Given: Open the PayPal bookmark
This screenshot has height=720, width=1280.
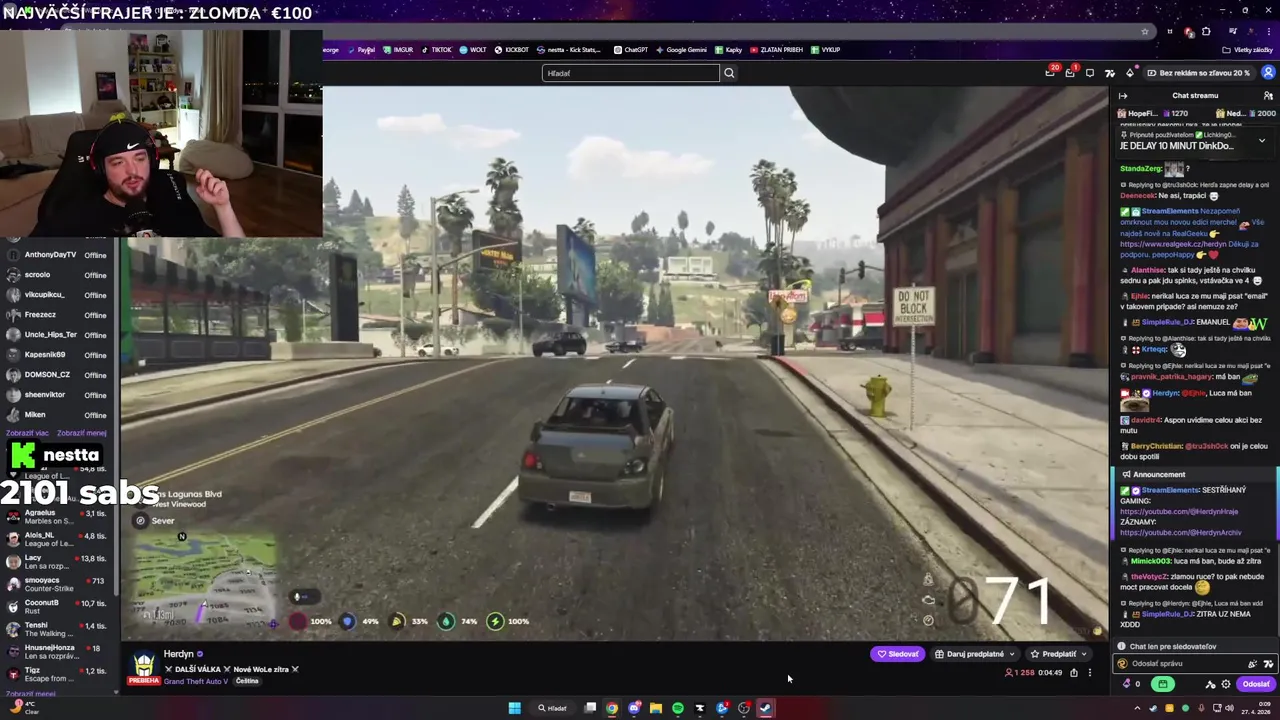Looking at the screenshot, I should [362, 50].
